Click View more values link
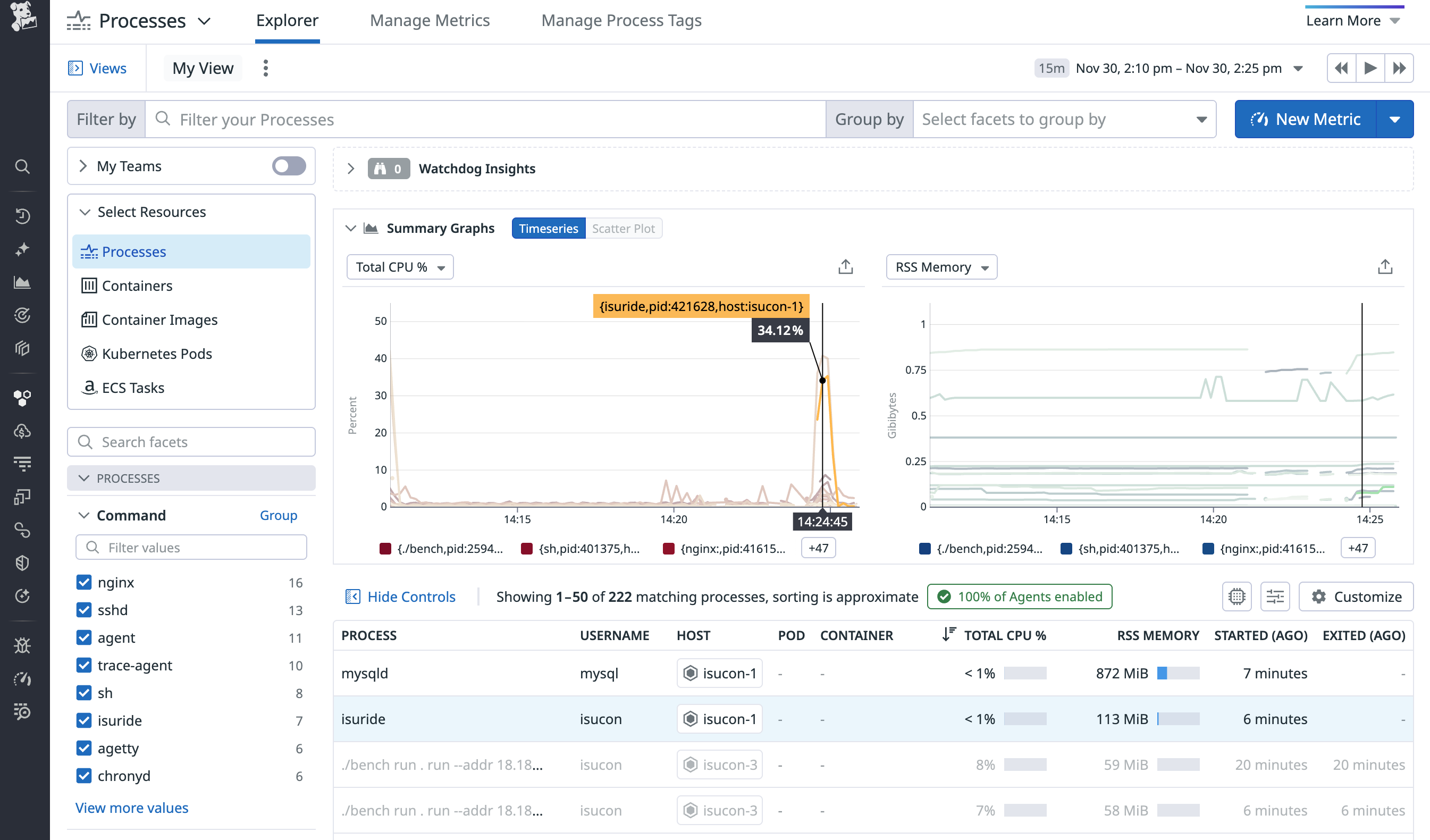The width and height of the screenshot is (1430, 840). click(132, 808)
